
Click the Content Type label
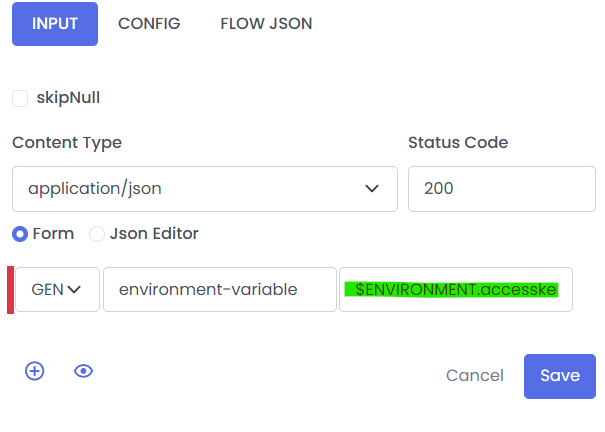click(67, 143)
